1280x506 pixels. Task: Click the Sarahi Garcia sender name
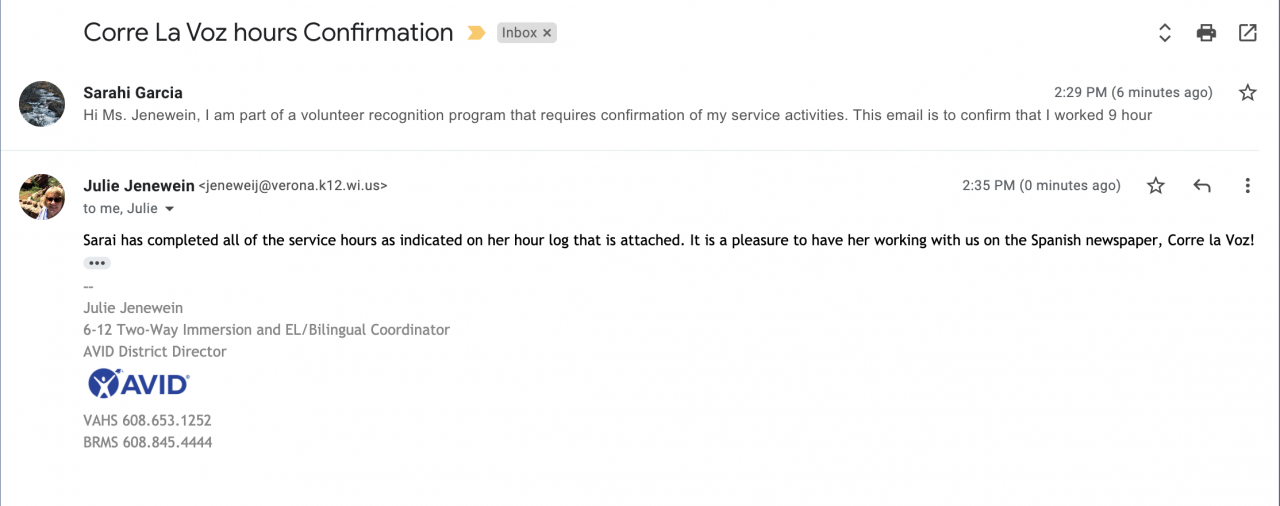133,93
